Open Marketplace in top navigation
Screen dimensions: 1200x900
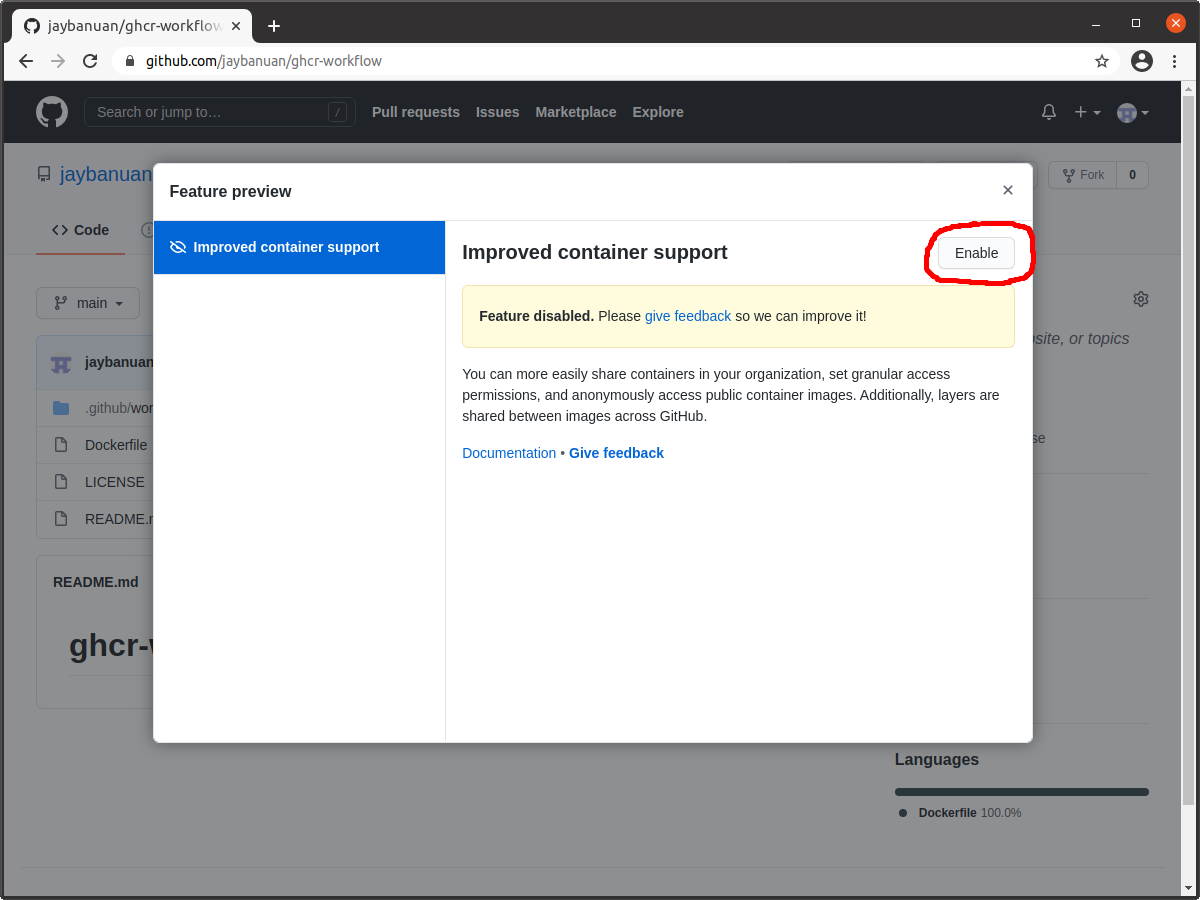[576, 112]
